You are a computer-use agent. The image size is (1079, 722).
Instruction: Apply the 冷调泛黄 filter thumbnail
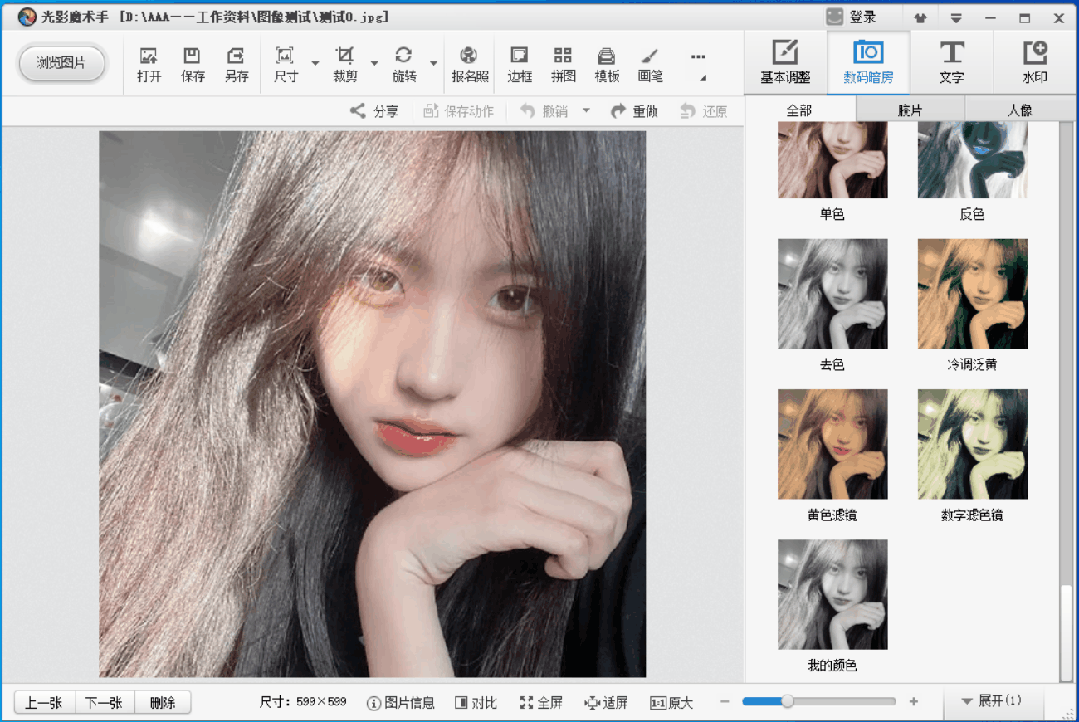(972, 294)
